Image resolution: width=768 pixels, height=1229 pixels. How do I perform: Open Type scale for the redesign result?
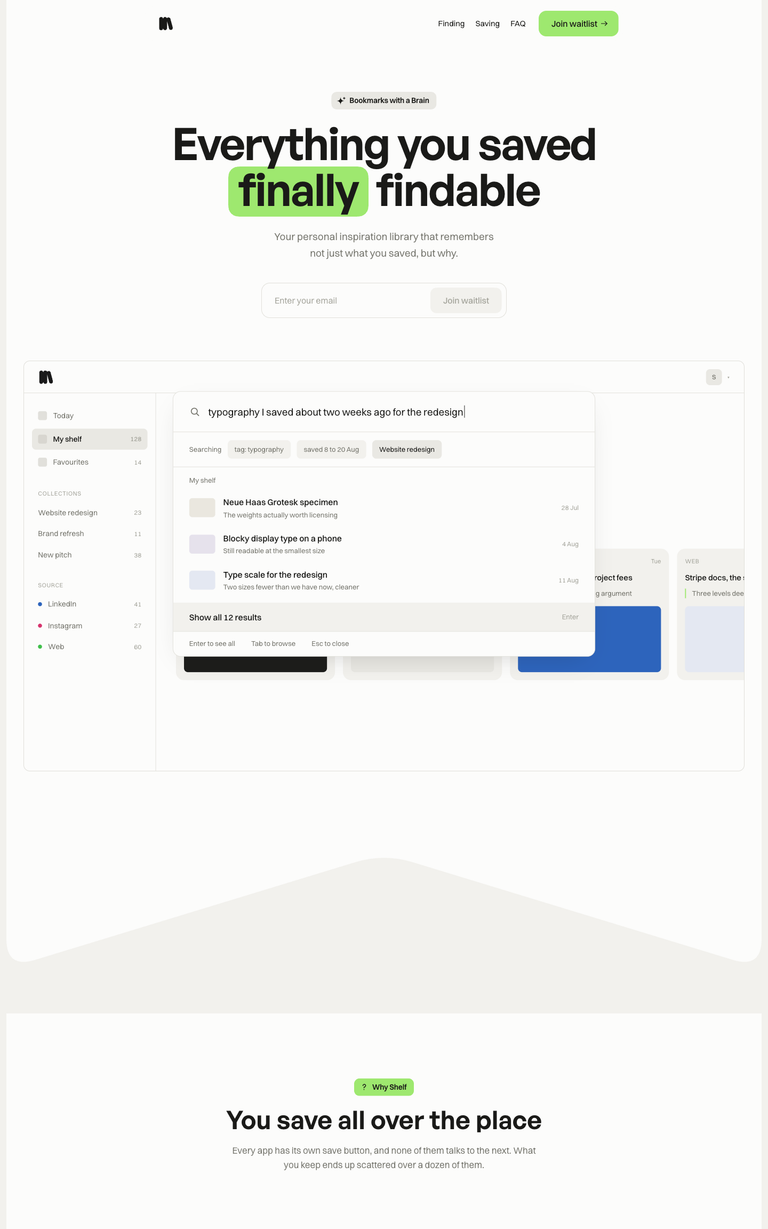[x=384, y=580]
